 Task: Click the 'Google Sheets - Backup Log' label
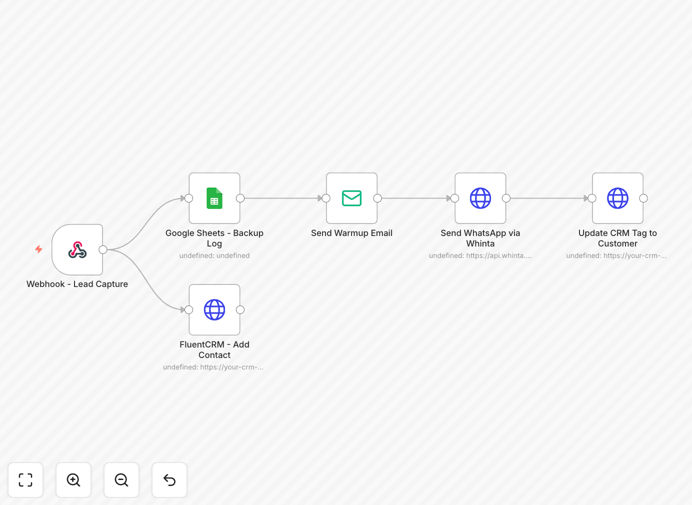(214, 238)
